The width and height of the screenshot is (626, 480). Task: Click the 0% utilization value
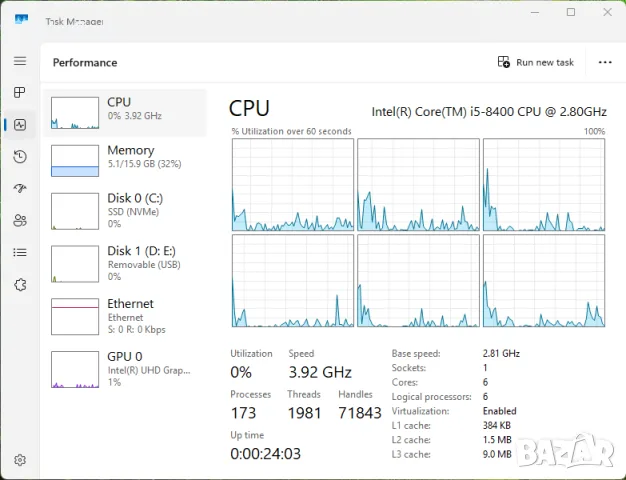241,372
